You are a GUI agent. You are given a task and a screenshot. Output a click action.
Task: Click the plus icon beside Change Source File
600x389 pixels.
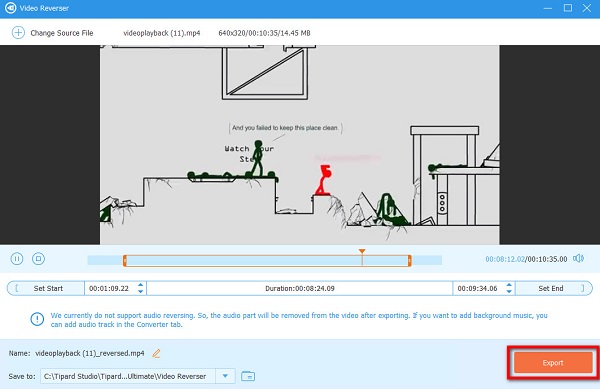pyautogui.click(x=18, y=33)
